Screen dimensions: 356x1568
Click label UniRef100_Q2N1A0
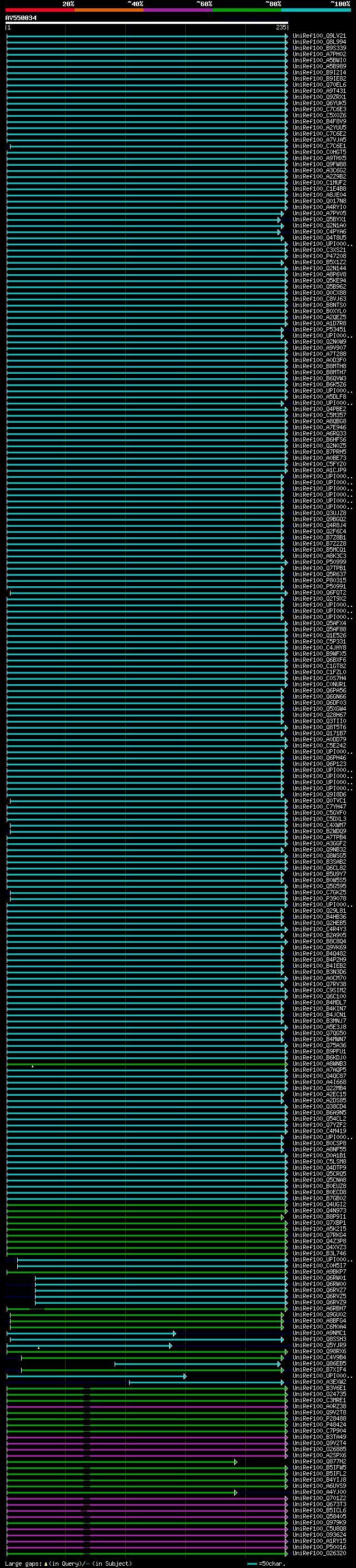coord(319,226)
